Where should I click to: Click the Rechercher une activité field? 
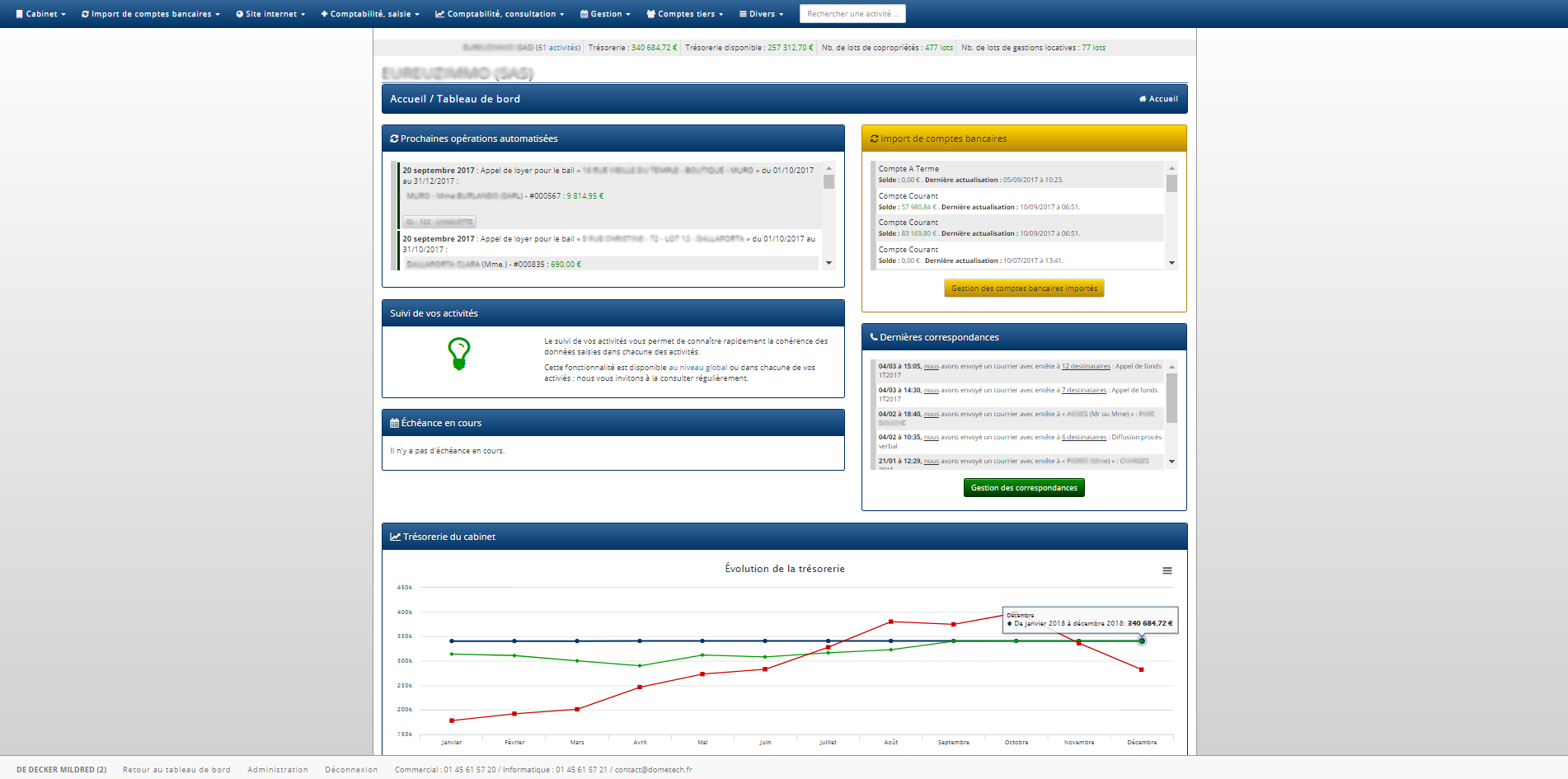pos(852,14)
